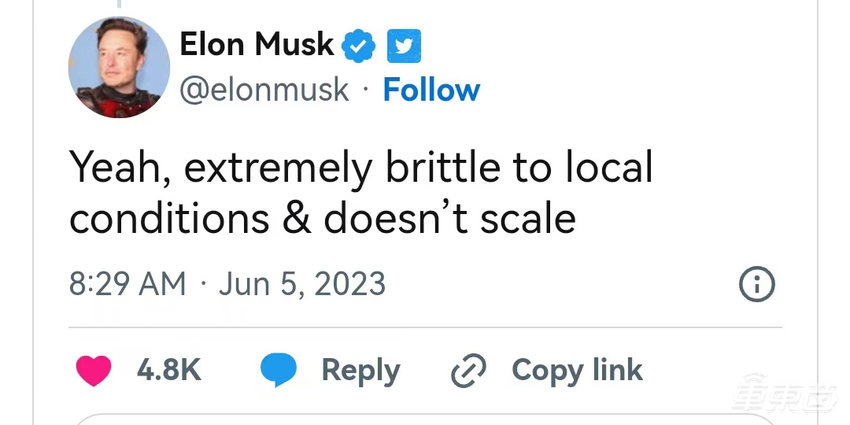
Task: Click the tweet line starting with 'Yeah, extremely'
Action: tap(360, 168)
